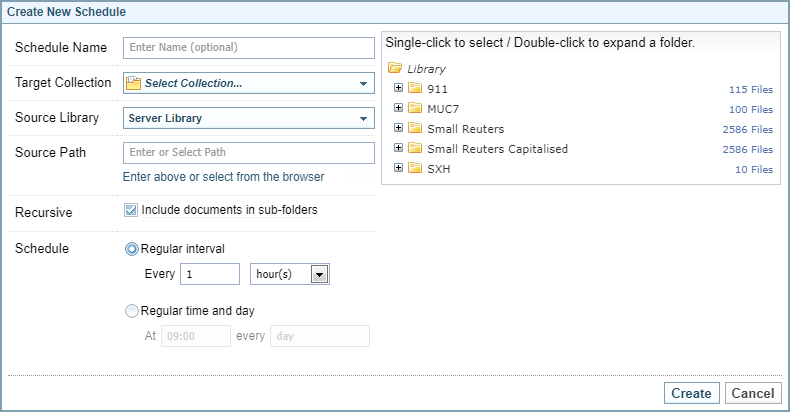The height and width of the screenshot is (412, 790).
Task: Select the Regular interval radio button
Action: [132, 248]
